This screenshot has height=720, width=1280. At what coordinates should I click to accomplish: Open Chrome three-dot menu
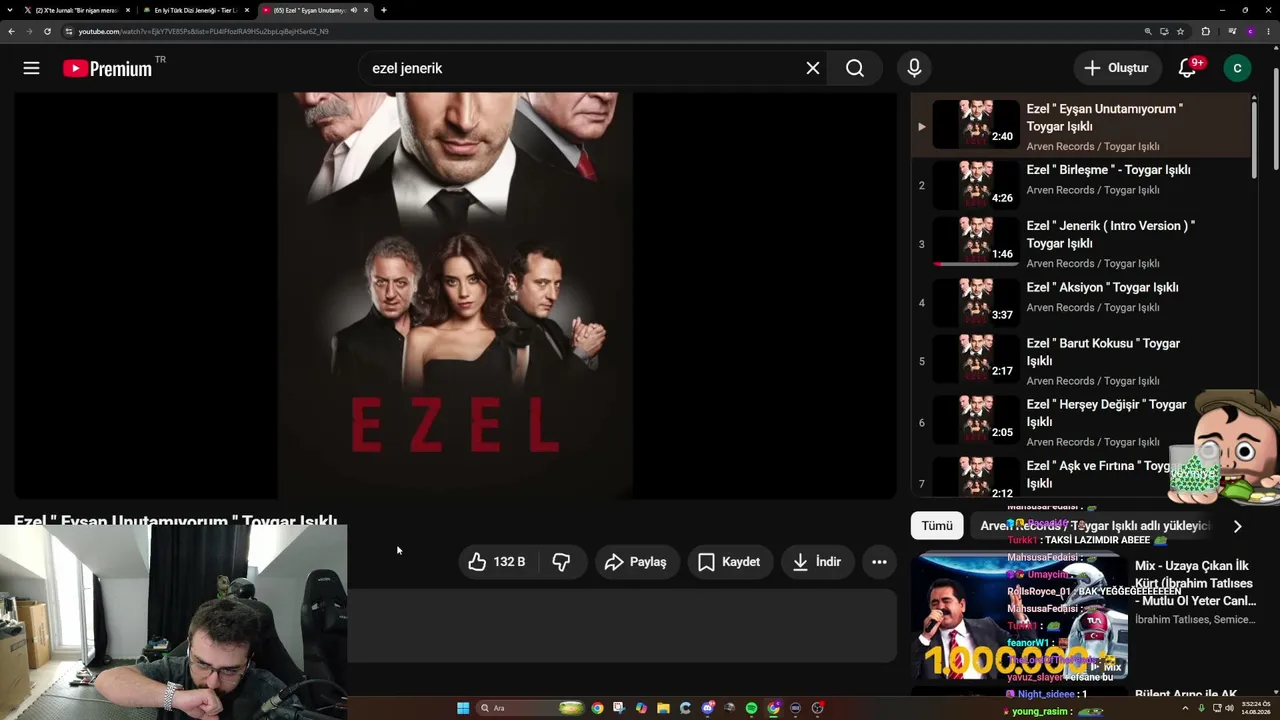(x=1268, y=31)
